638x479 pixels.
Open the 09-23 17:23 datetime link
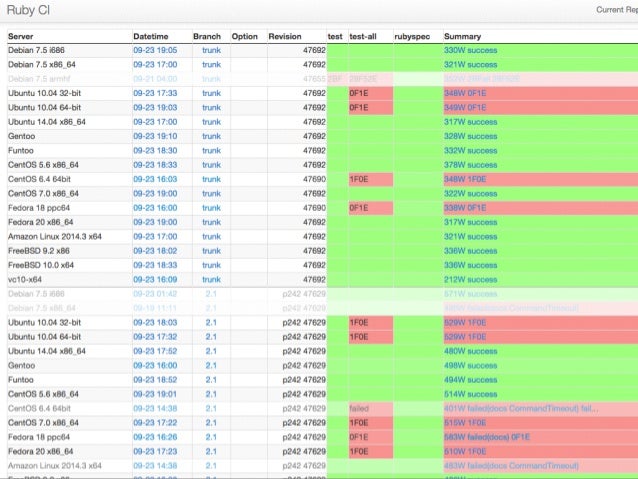[155, 451]
